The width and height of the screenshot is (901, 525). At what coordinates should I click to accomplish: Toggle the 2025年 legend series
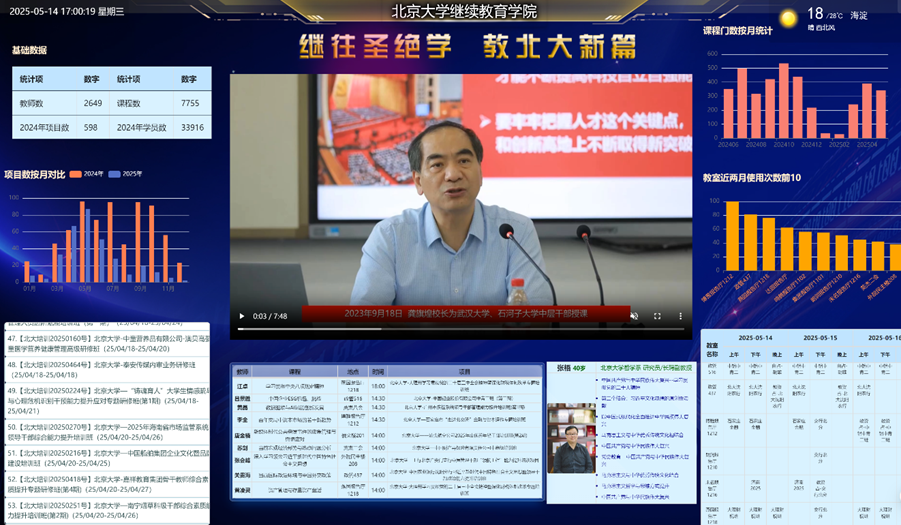point(125,174)
